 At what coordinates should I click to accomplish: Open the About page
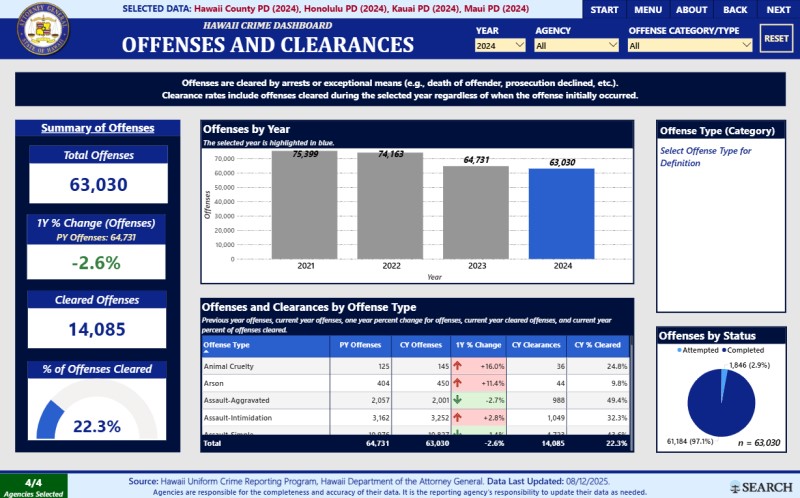pyautogui.click(x=691, y=10)
